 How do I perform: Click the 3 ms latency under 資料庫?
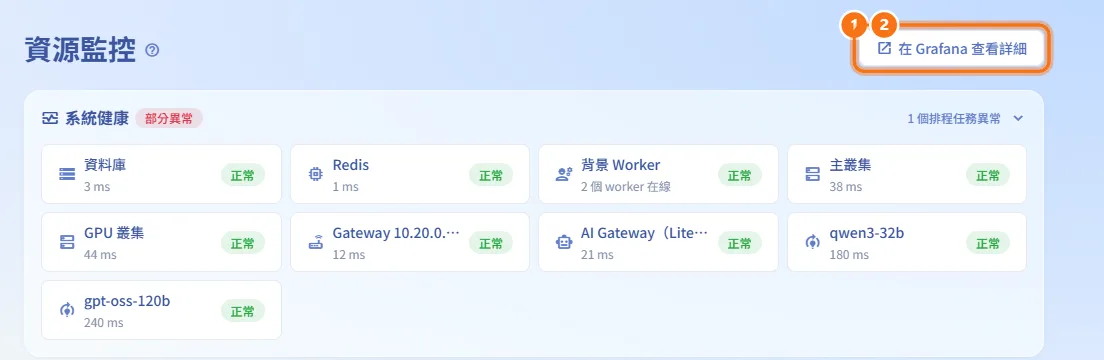pos(97,187)
